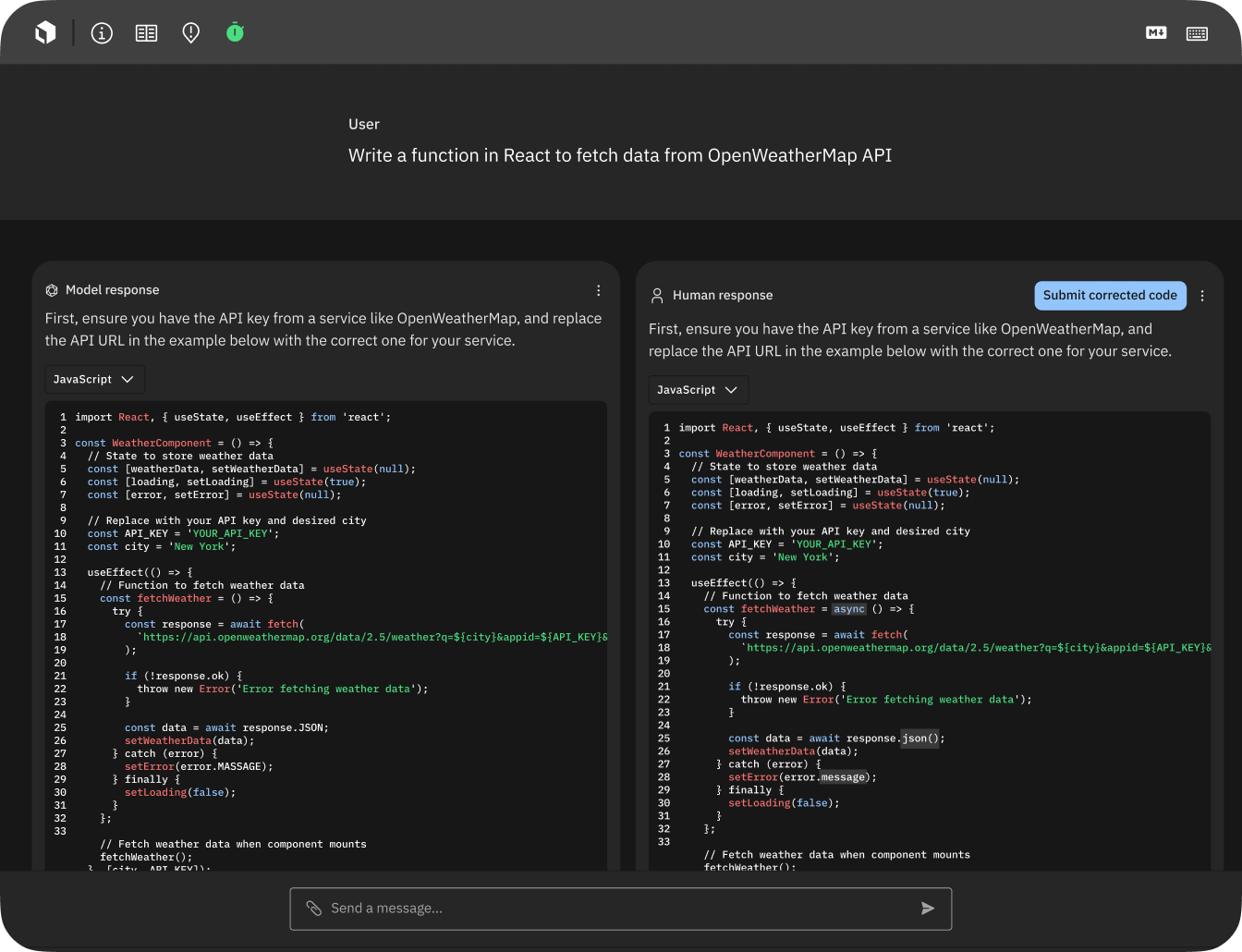This screenshot has width=1242, height=952.
Task: Click highlighted 'message' in Human response code
Action: pyautogui.click(x=843, y=777)
